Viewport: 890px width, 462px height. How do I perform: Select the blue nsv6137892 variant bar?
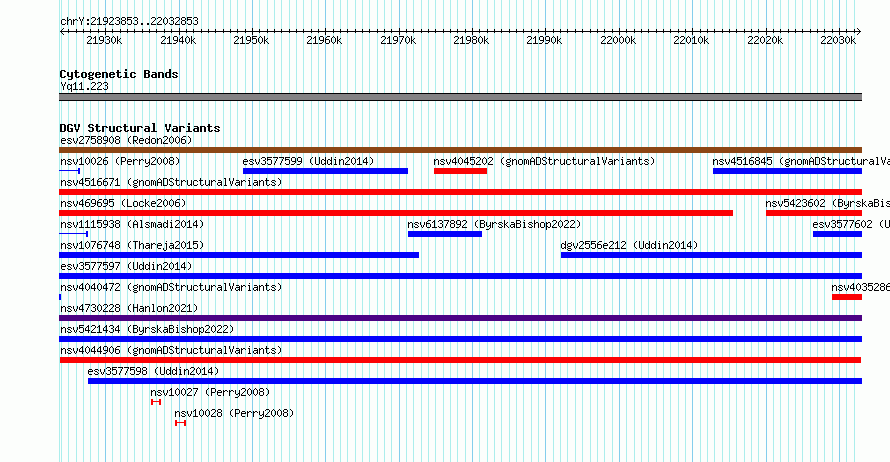(445, 234)
